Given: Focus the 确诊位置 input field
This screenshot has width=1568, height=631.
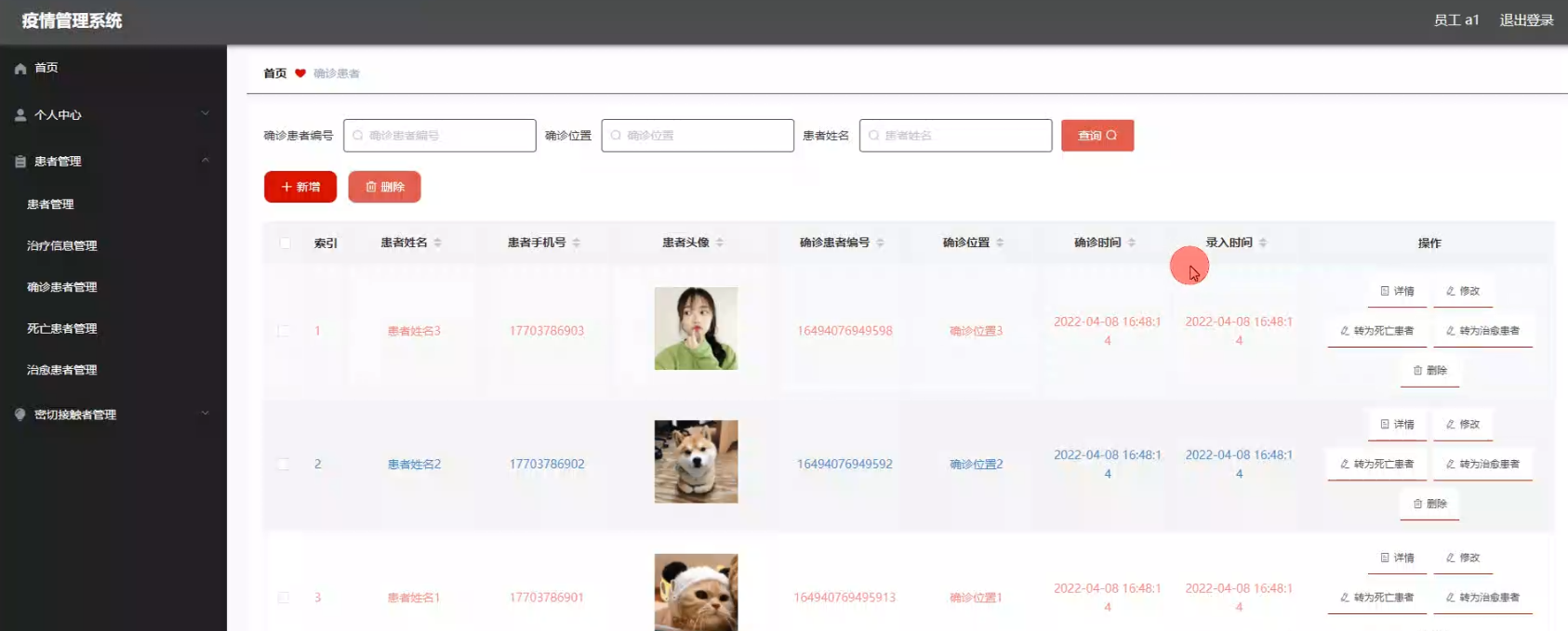Looking at the screenshot, I should [x=698, y=136].
